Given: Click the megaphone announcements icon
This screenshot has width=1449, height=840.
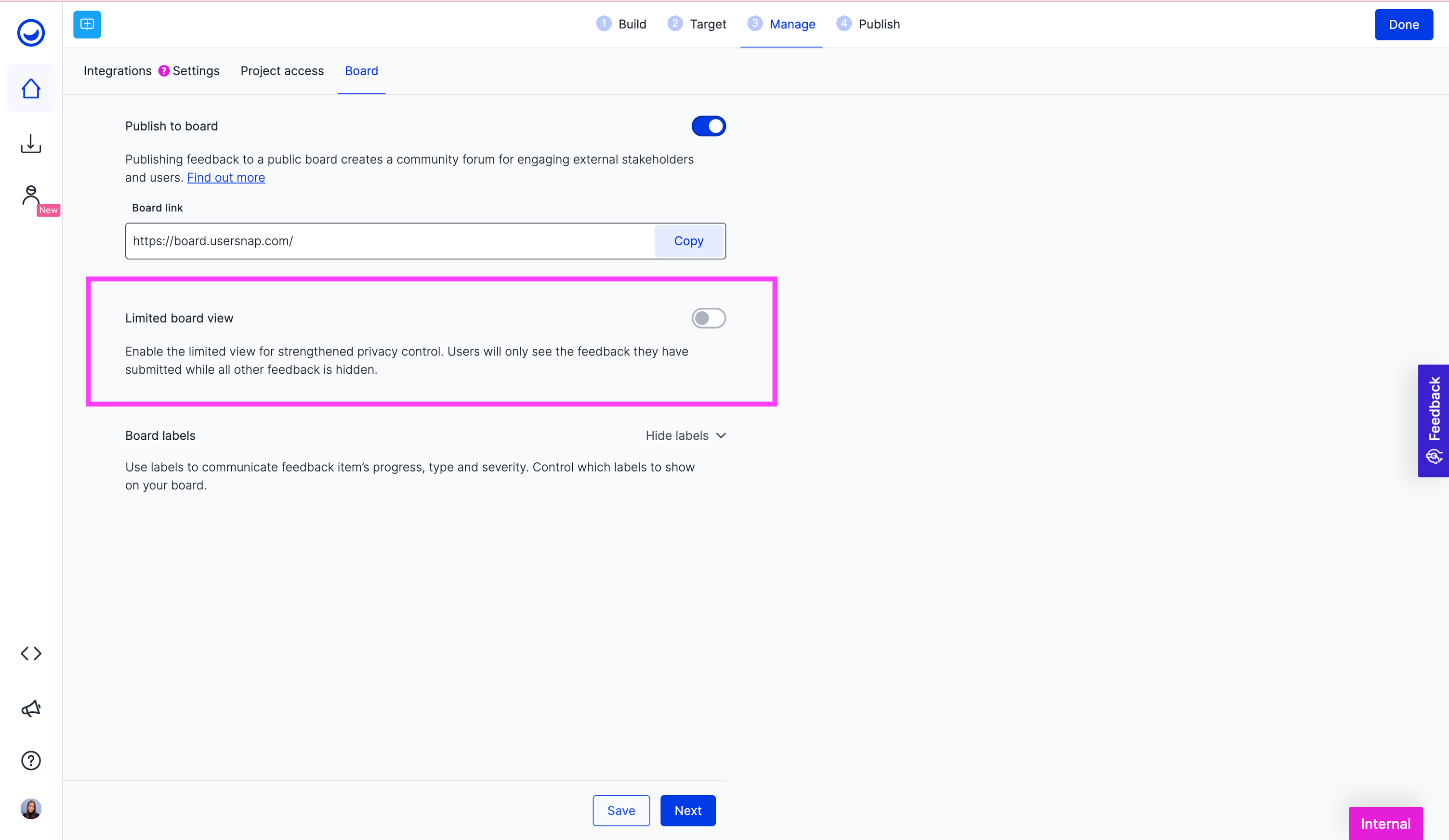Looking at the screenshot, I should 31,709.
